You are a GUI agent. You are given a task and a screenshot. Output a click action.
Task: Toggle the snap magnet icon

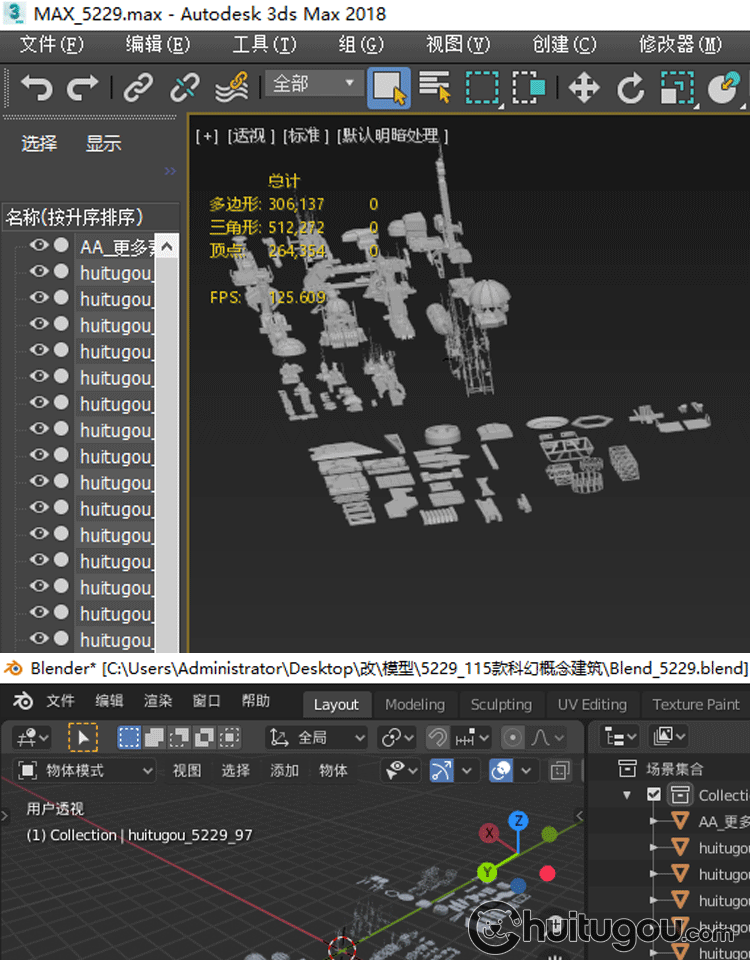pos(437,738)
